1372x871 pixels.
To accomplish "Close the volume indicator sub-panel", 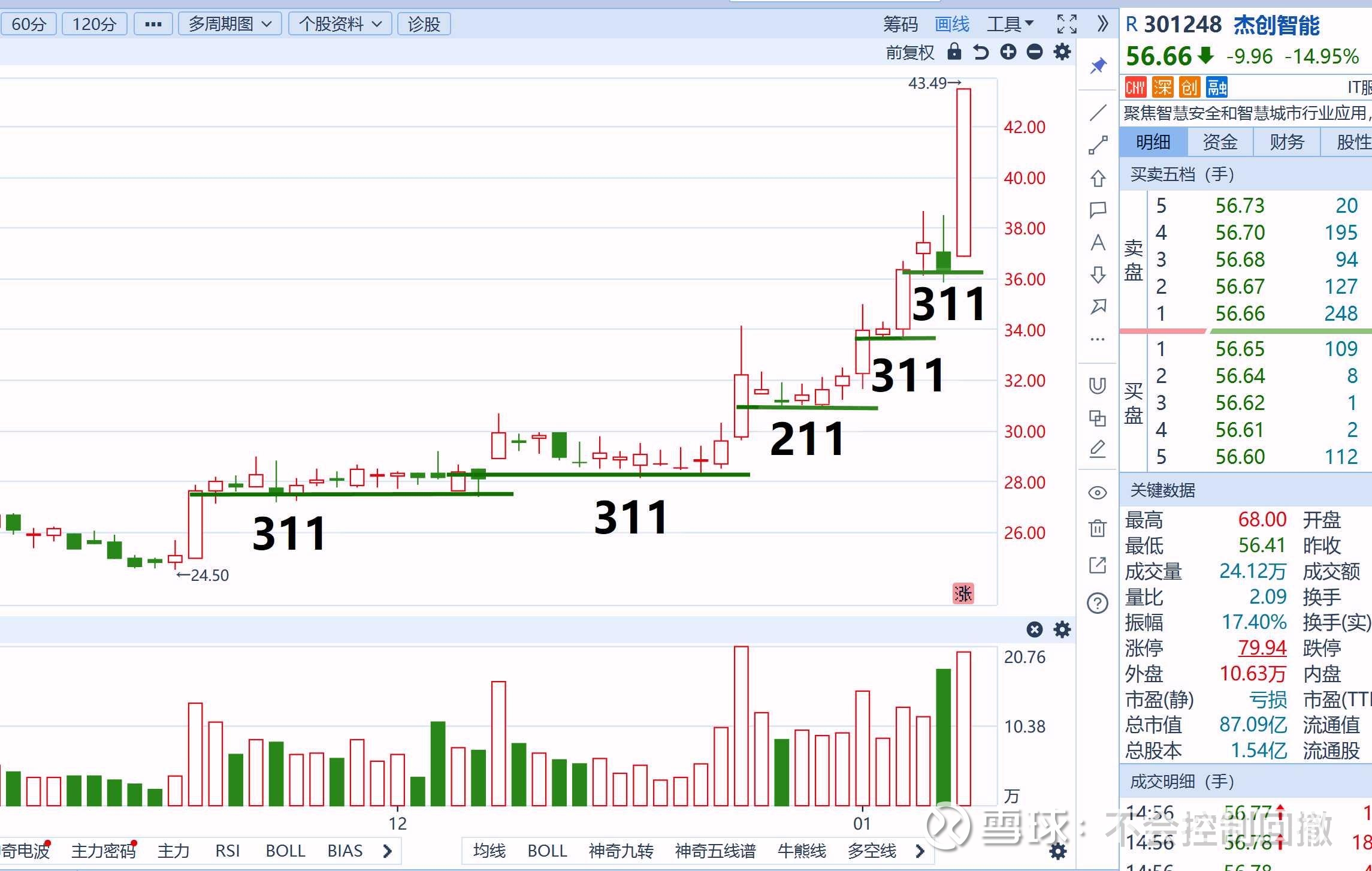I will (x=1034, y=629).
